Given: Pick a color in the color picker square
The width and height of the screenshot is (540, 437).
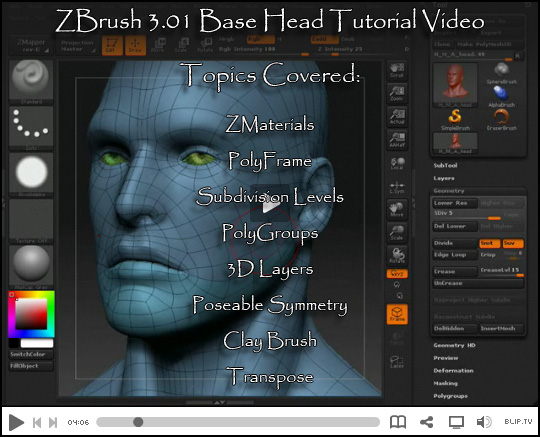Looking at the screenshot, I should click(x=31, y=313).
